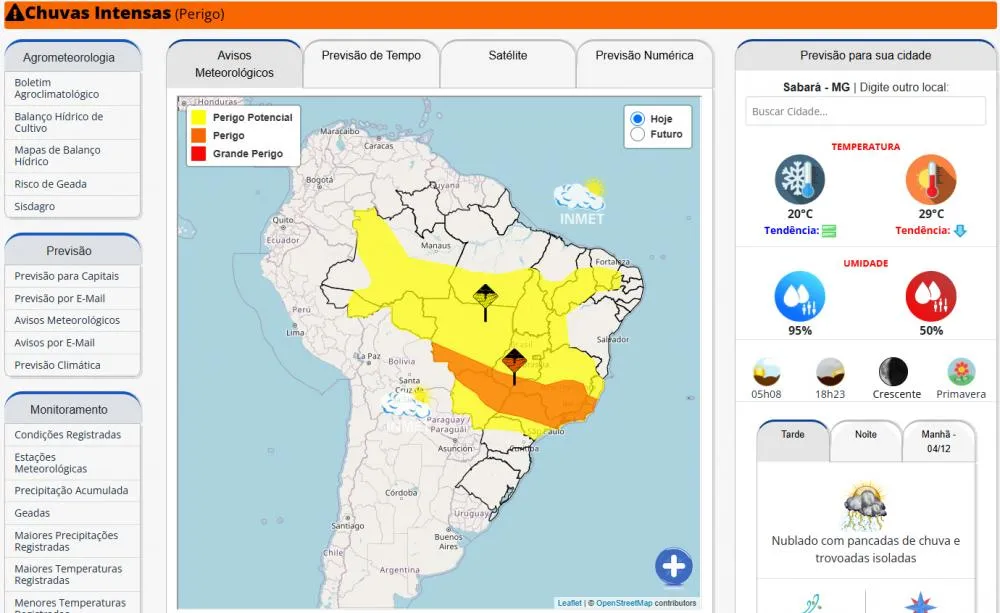Click the Buscar Cidade search field
The image size is (1000, 613).
(865, 111)
